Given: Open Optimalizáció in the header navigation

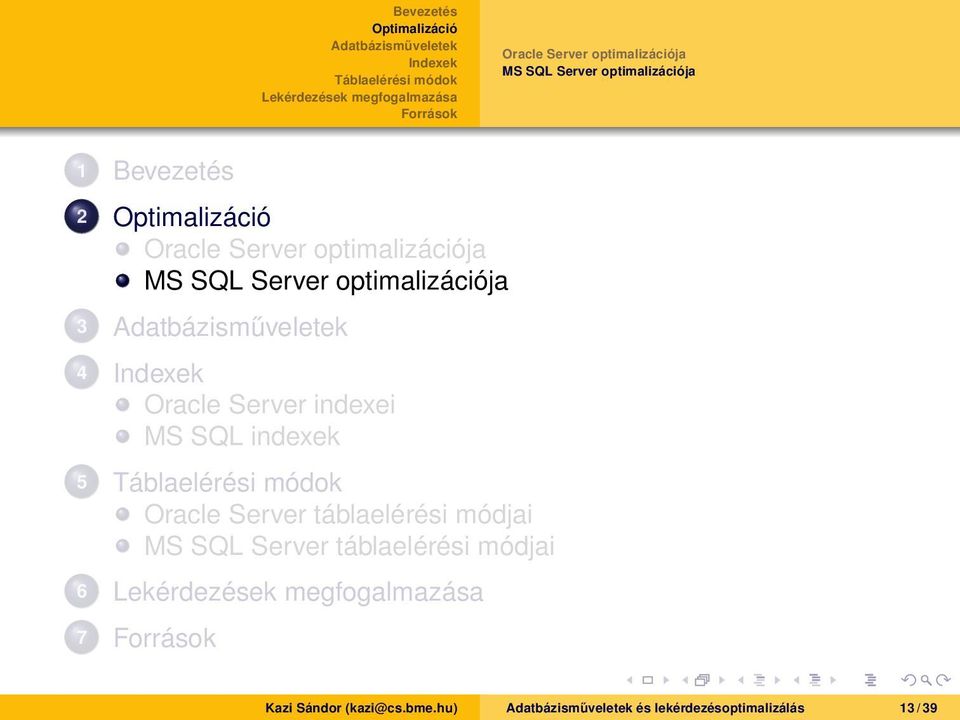Looking at the screenshot, I should (x=414, y=29).
